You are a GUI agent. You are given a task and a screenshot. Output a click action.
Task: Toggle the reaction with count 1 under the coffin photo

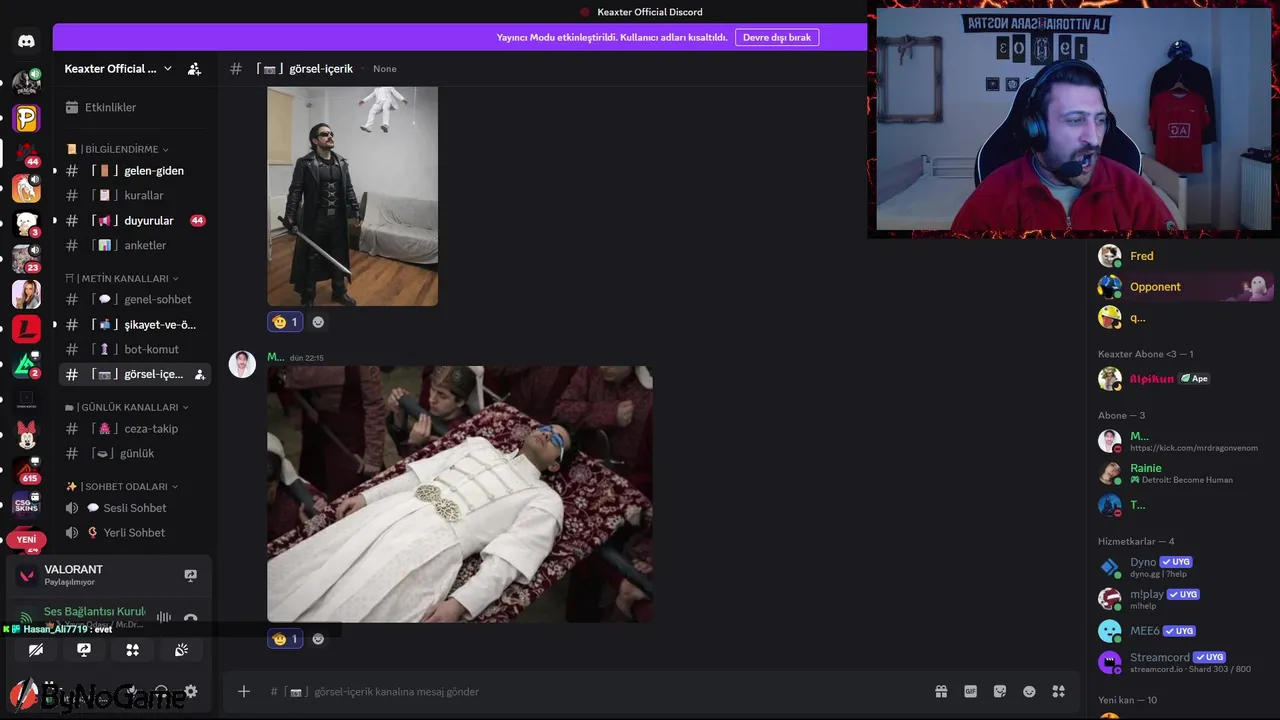tap(285, 639)
